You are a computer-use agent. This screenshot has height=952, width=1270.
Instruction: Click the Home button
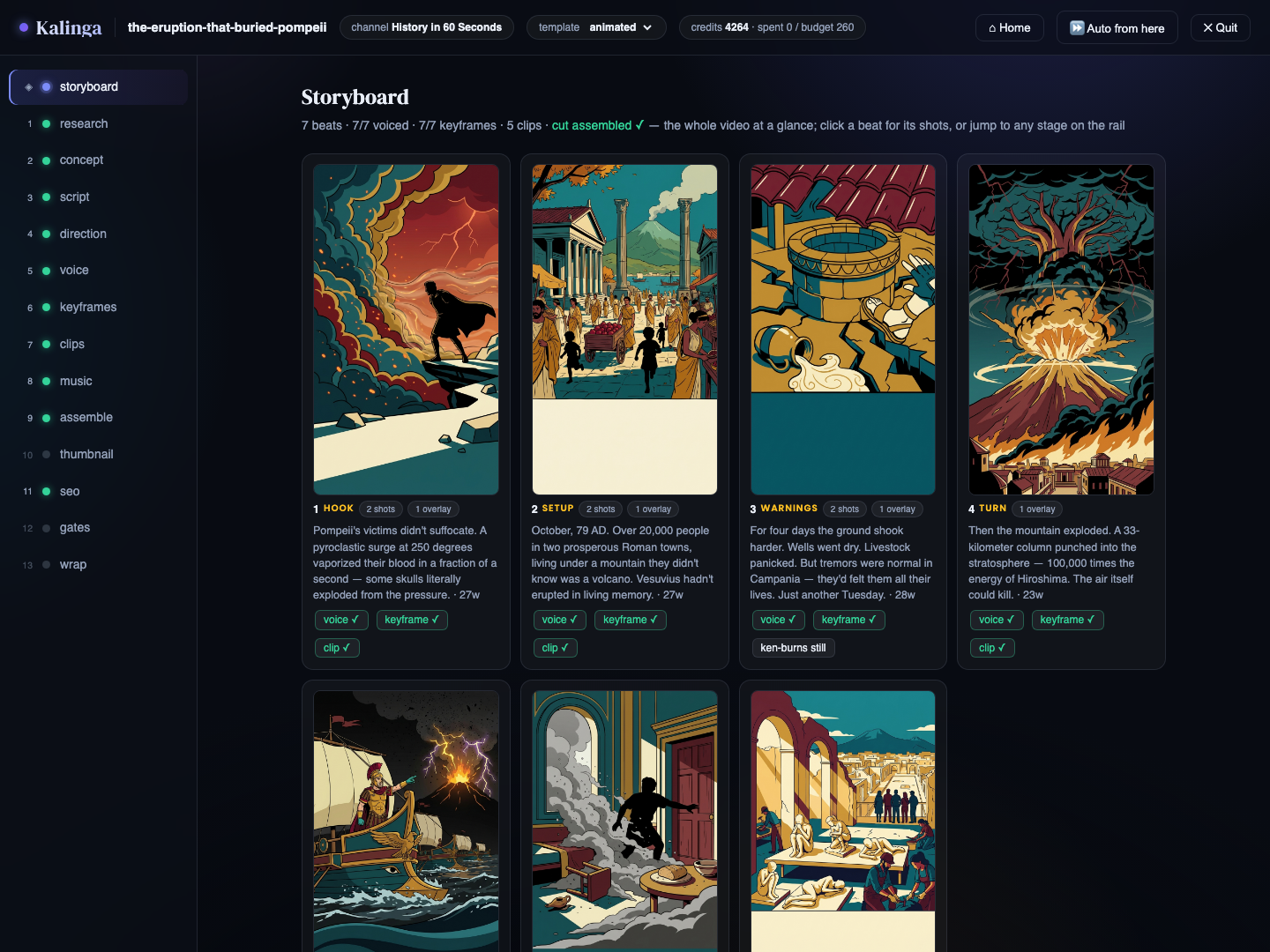1010,27
